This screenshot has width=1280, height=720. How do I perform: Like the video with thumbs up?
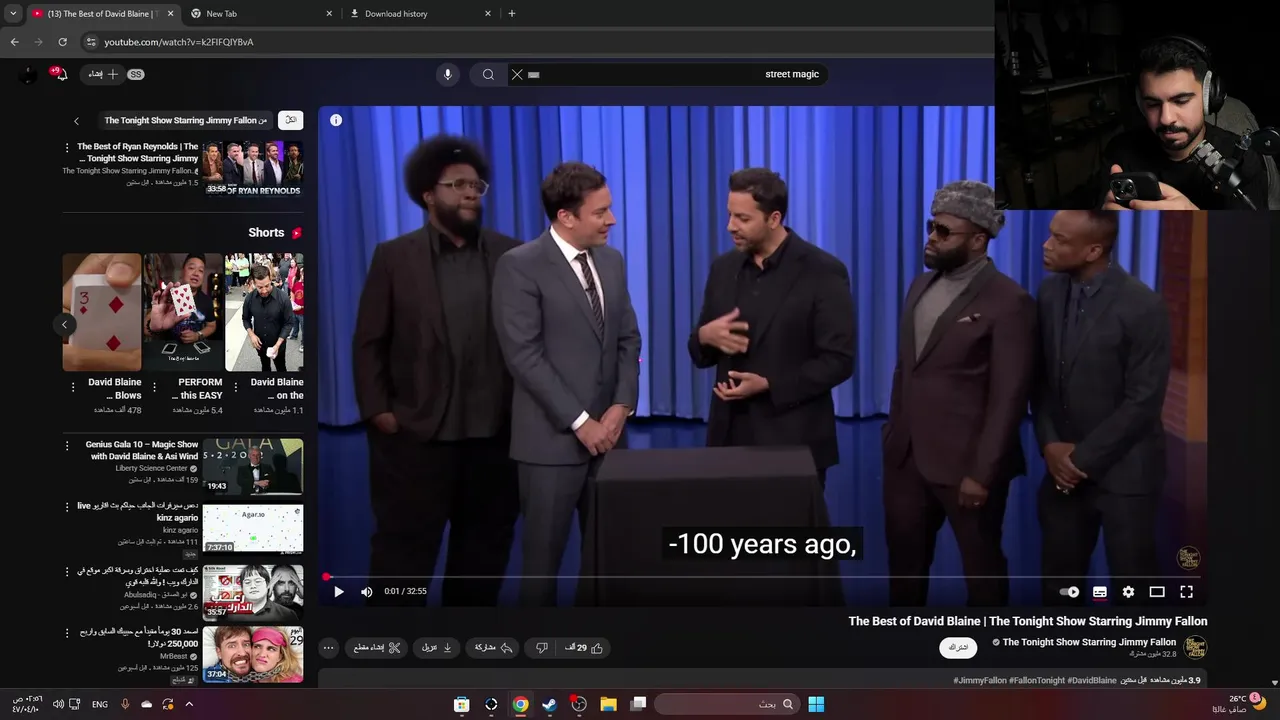click(584, 648)
